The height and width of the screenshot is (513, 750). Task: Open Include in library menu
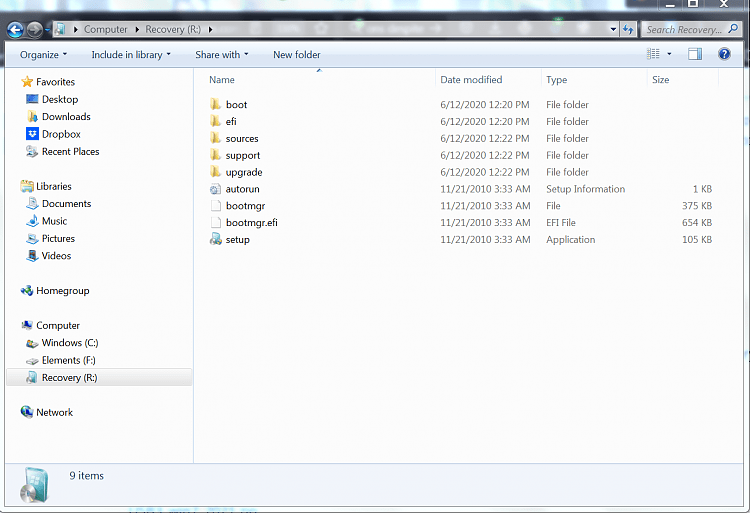click(x=131, y=55)
